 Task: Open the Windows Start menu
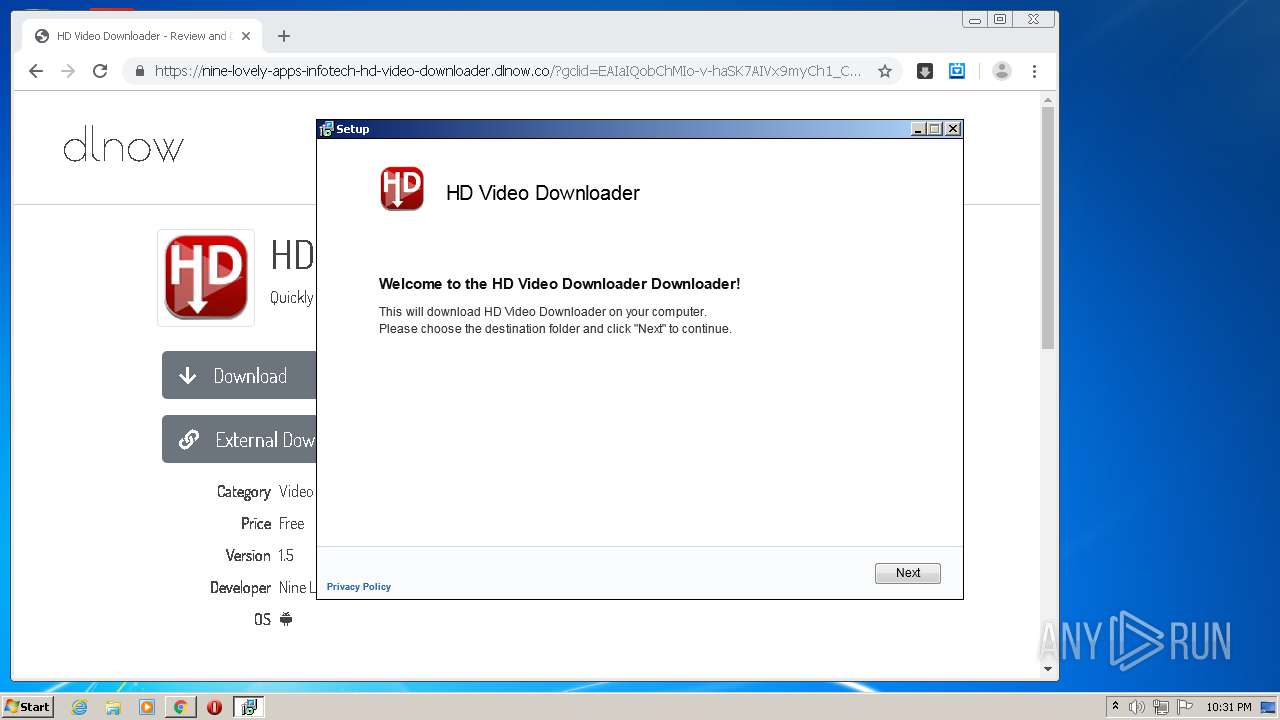click(27, 706)
